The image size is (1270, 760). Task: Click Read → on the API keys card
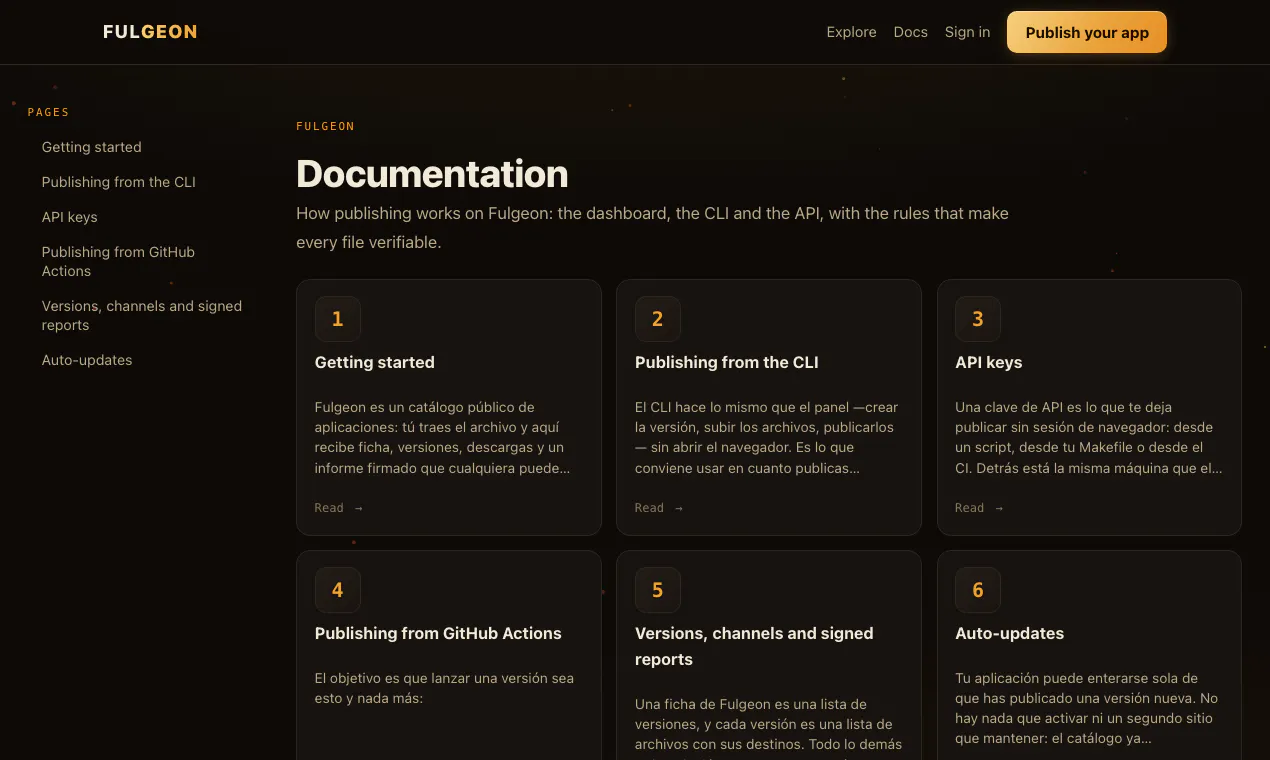978,508
